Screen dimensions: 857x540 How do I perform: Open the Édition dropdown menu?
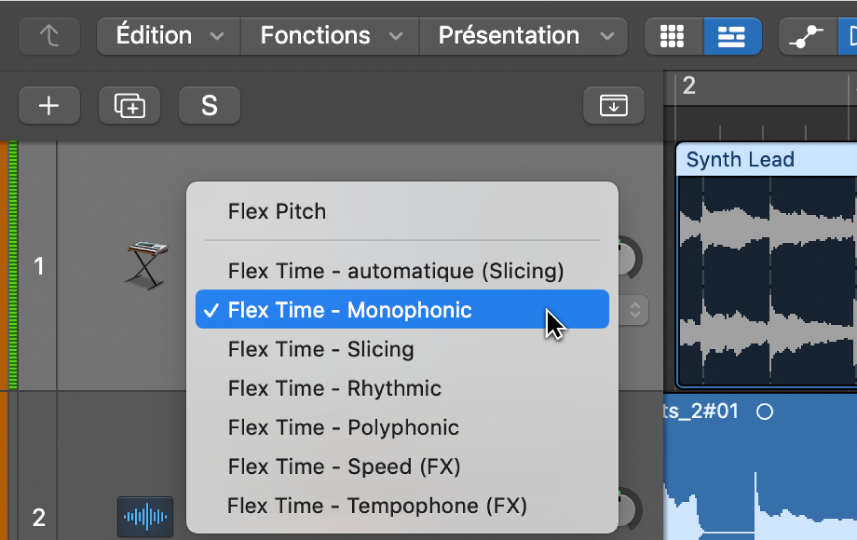coord(169,36)
